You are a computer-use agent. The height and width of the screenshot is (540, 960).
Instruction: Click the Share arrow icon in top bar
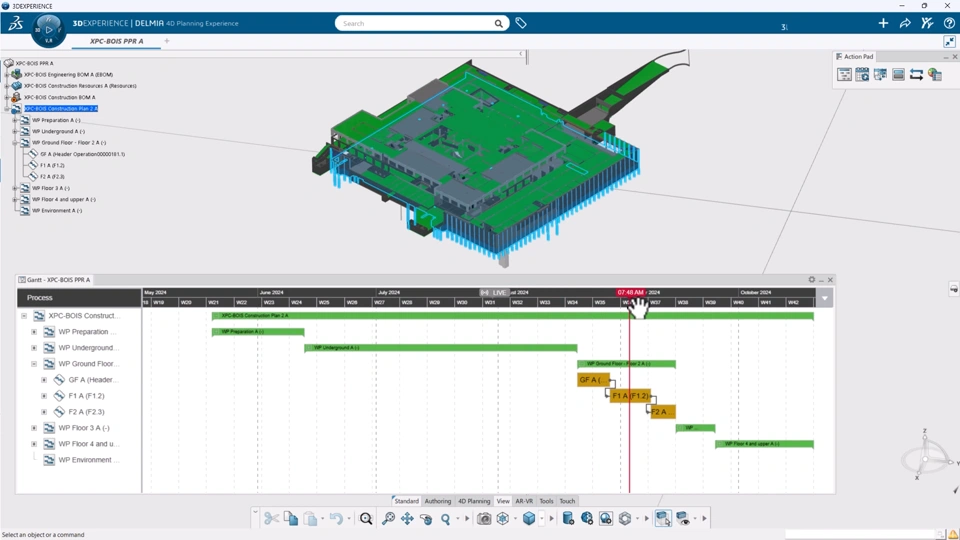pos(905,23)
